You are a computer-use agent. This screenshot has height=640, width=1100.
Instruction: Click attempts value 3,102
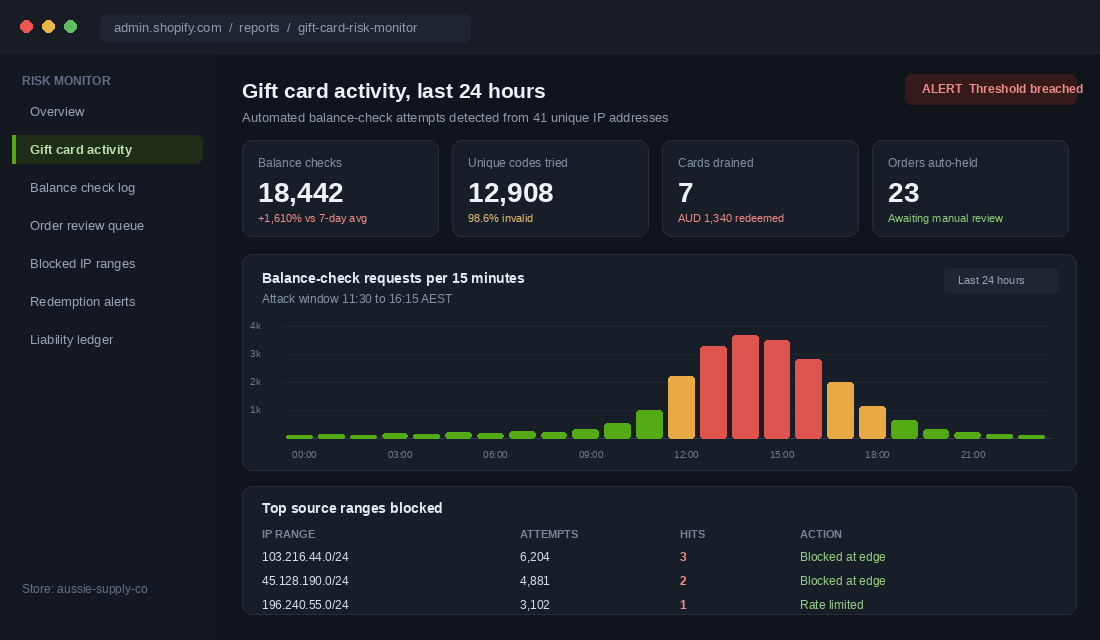coord(535,604)
